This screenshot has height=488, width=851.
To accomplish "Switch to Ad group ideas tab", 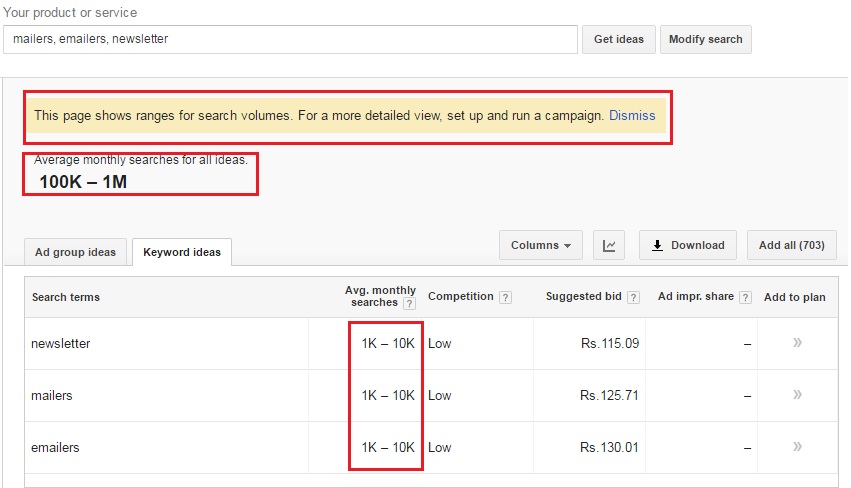I will click(75, 252).
